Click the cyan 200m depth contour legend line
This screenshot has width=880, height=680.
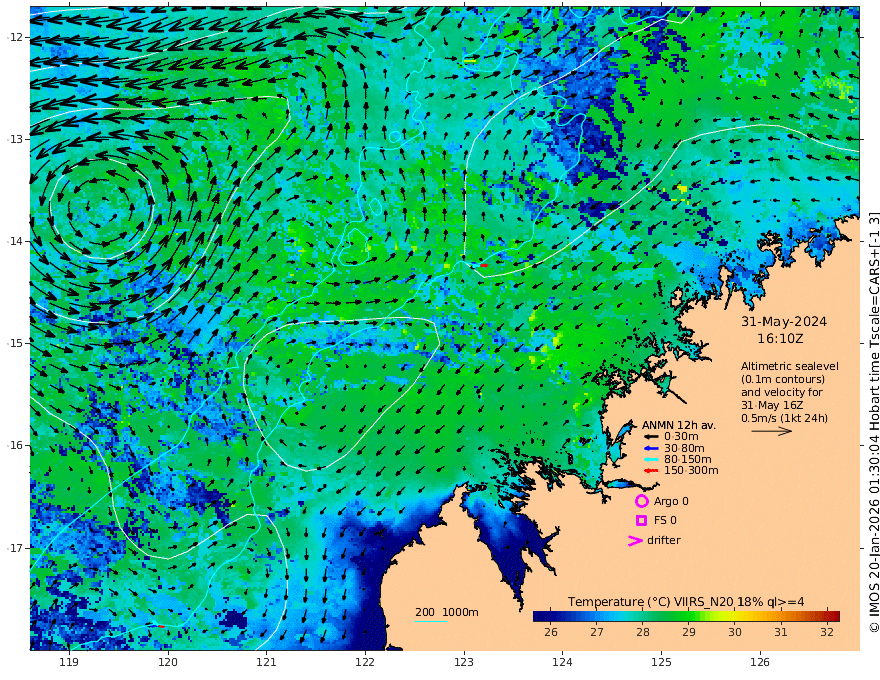coord(431,621)
